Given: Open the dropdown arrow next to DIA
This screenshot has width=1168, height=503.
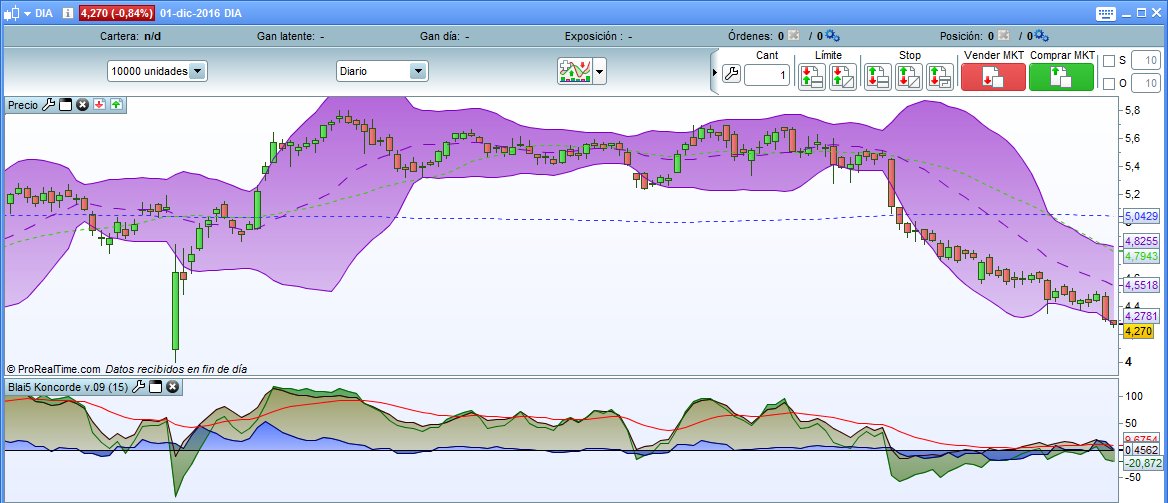Looking at the screenshot, I should [28, 13].
